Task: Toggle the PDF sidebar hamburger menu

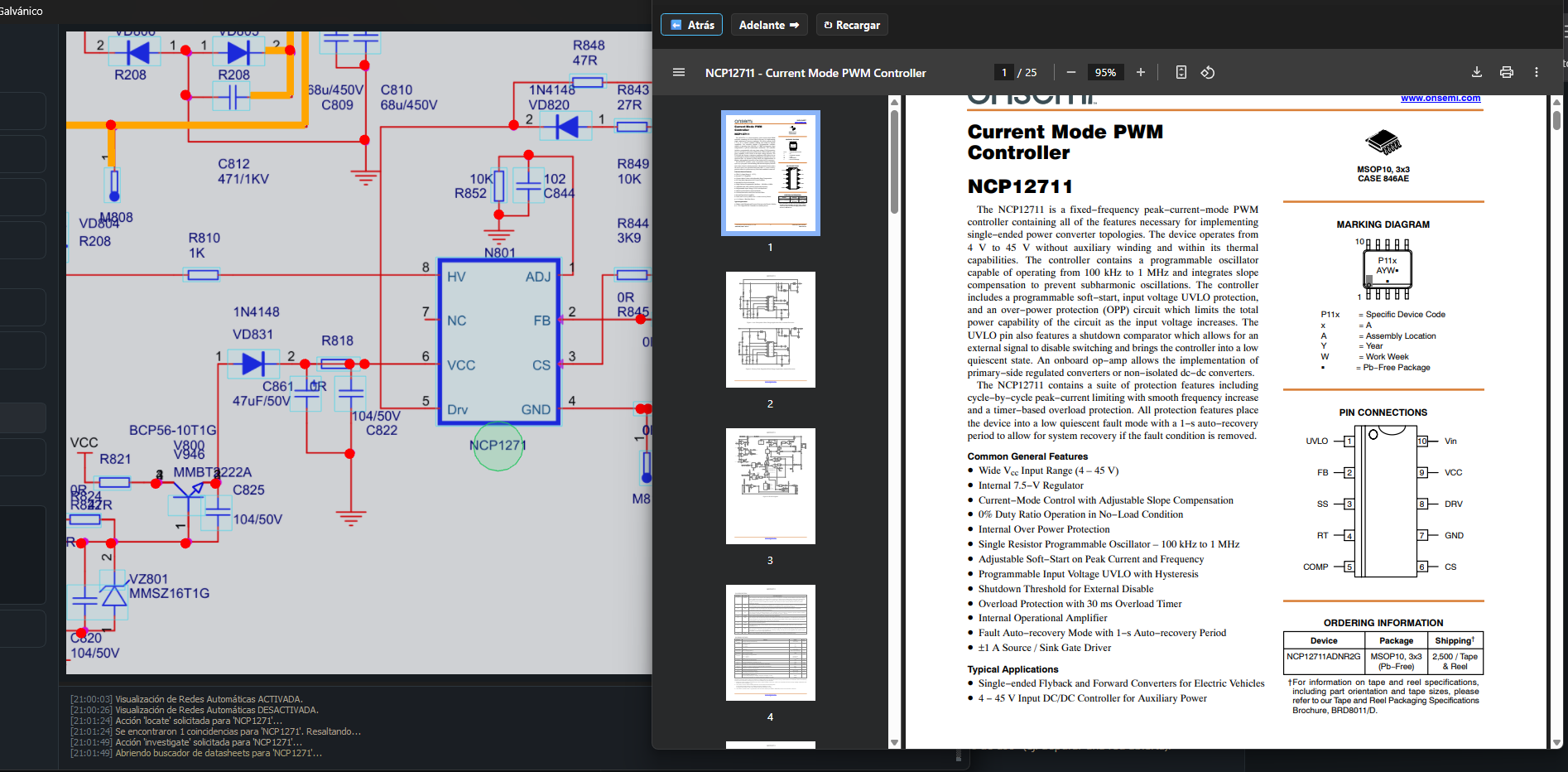Action: [x=679, y=72]
